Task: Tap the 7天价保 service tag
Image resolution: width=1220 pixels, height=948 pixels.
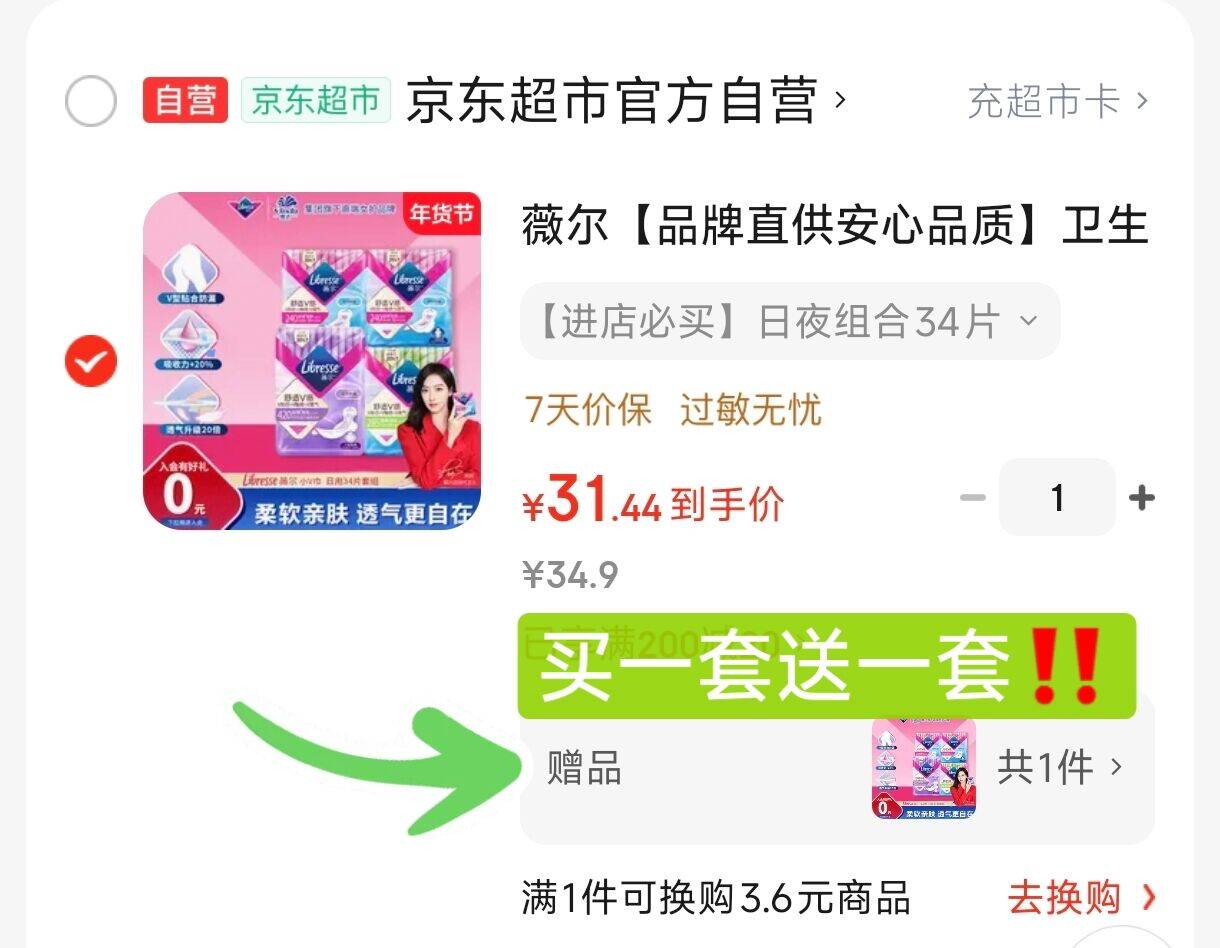Action: pos(588,409)
